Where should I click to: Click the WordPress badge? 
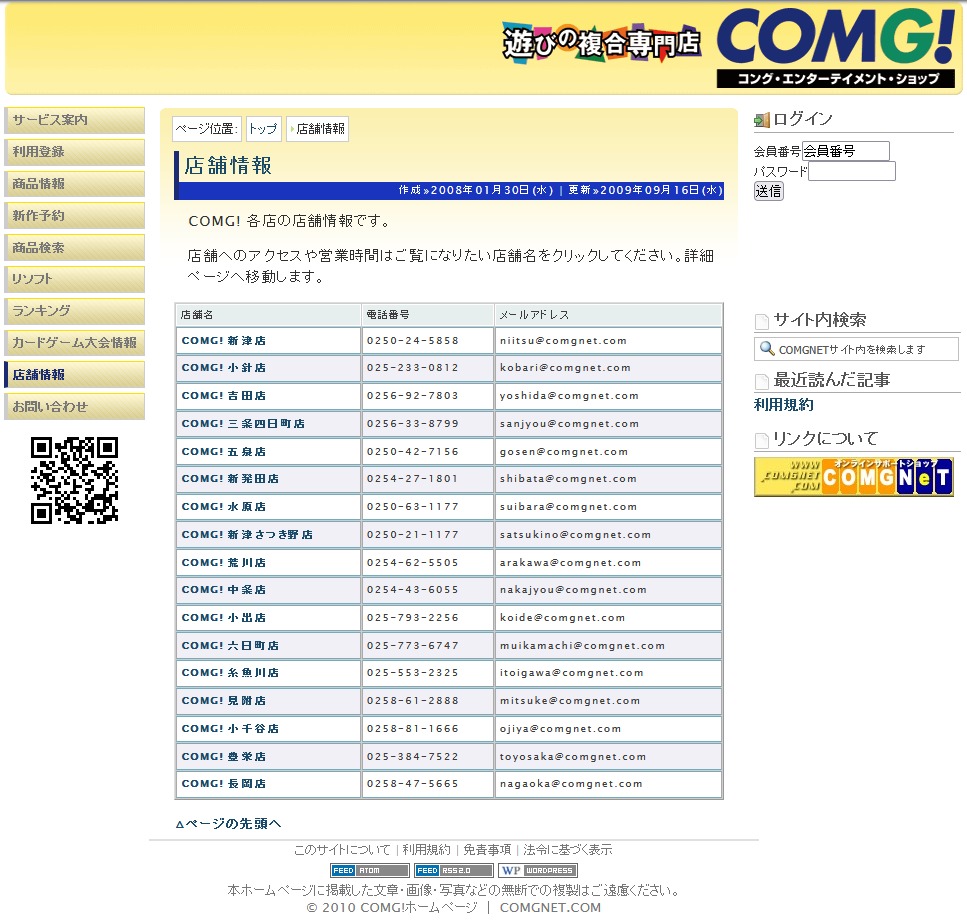coord(538,870)
